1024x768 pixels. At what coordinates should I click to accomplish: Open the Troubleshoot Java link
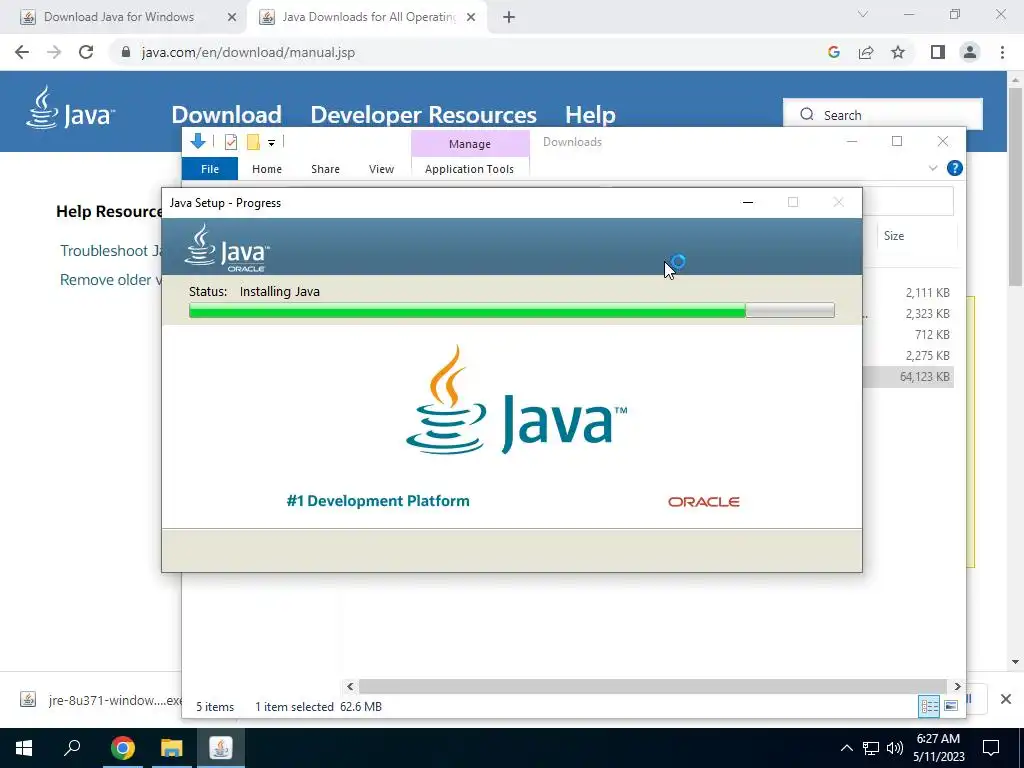point(111,251)
